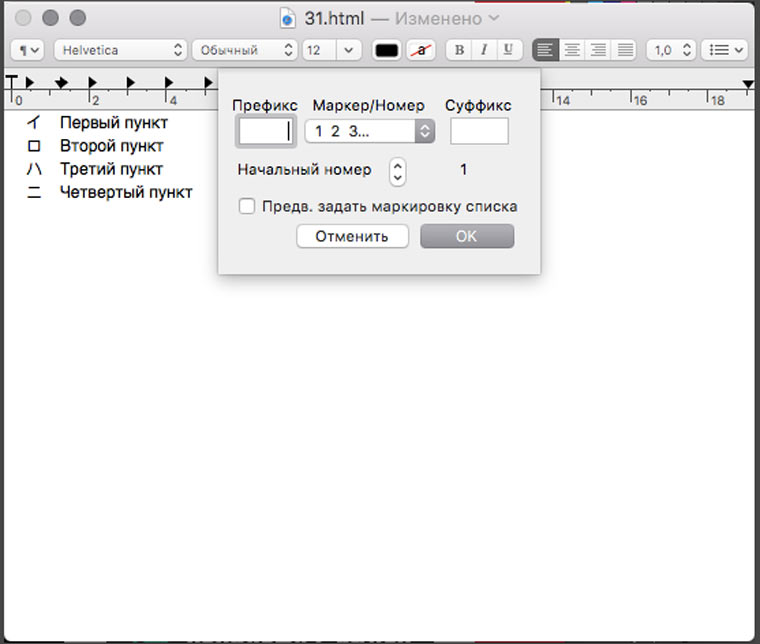Open the list bullets and numbering menu
The width and height of the screenshot is (760, 644).
click(x=725, y=50)
